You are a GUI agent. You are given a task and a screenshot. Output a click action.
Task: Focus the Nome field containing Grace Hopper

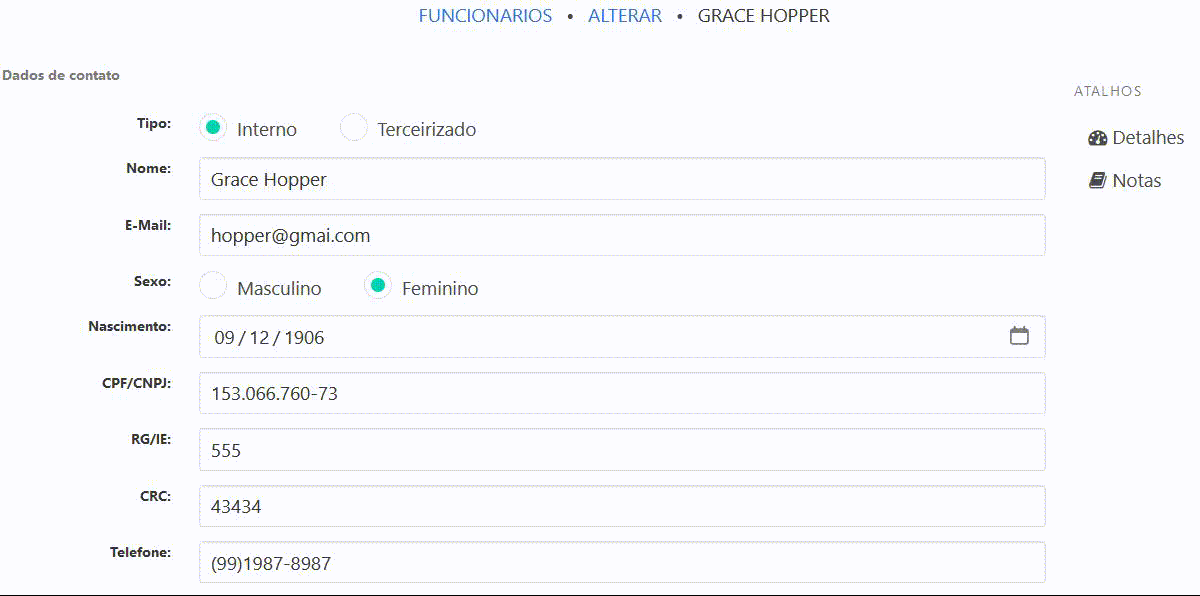pos(621,179)
